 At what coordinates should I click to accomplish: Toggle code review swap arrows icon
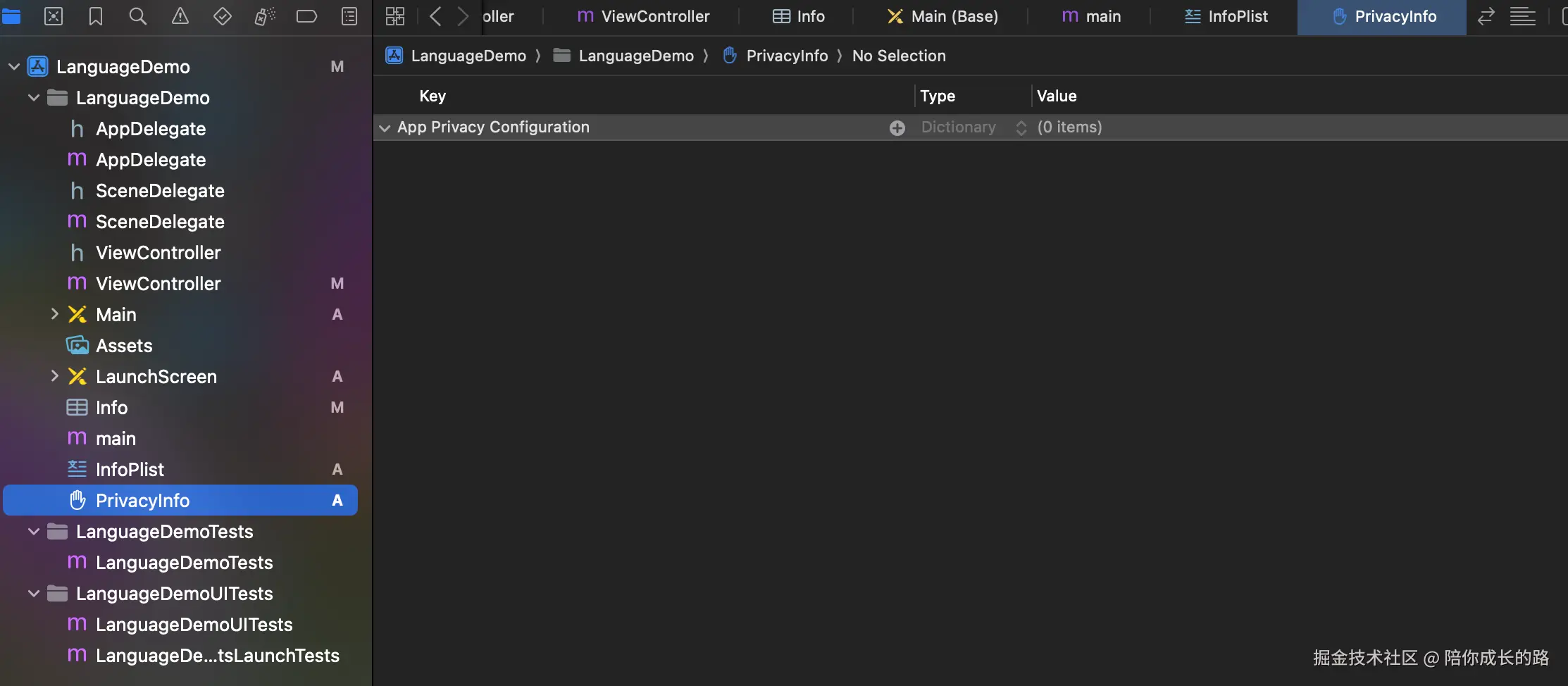point(1486,16)
